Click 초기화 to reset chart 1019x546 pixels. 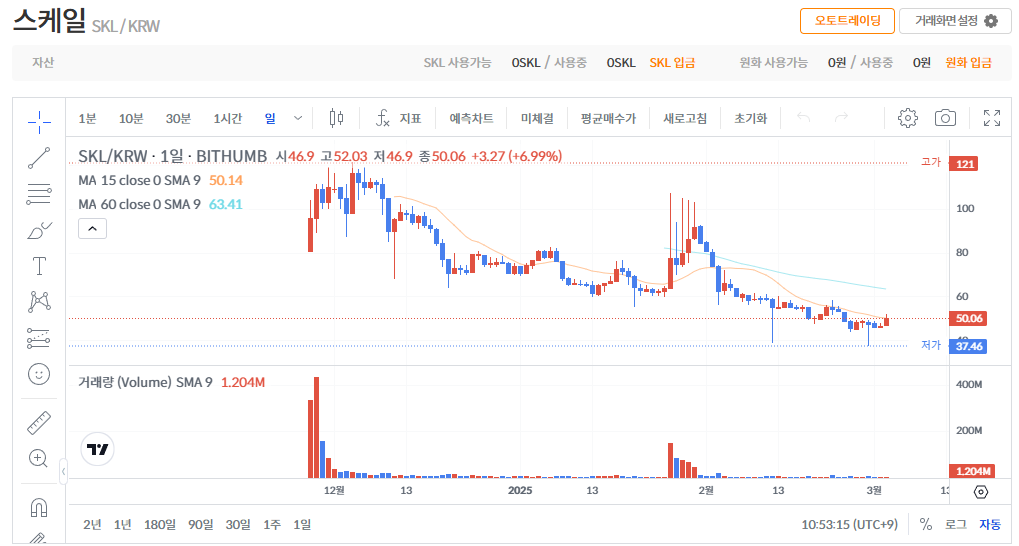(x=751, y=118)
